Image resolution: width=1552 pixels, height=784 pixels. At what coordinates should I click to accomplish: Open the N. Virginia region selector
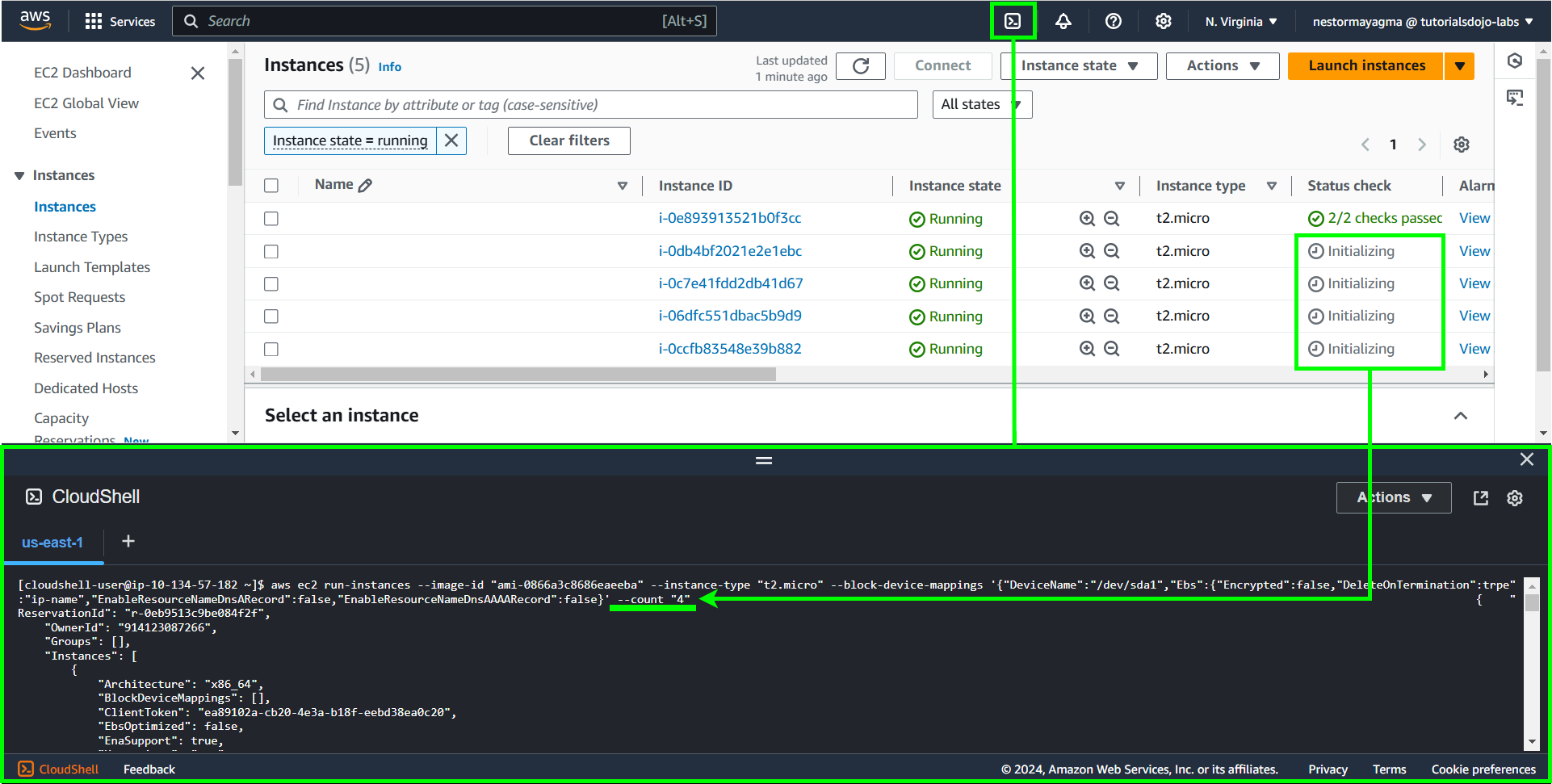1241,22
